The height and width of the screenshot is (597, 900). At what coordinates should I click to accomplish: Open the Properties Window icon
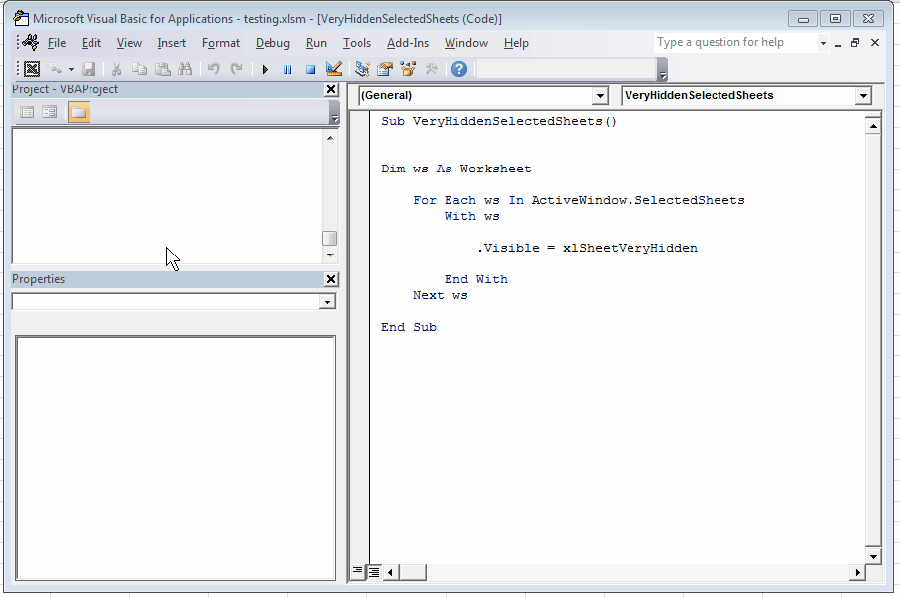(x=385, y=69)
